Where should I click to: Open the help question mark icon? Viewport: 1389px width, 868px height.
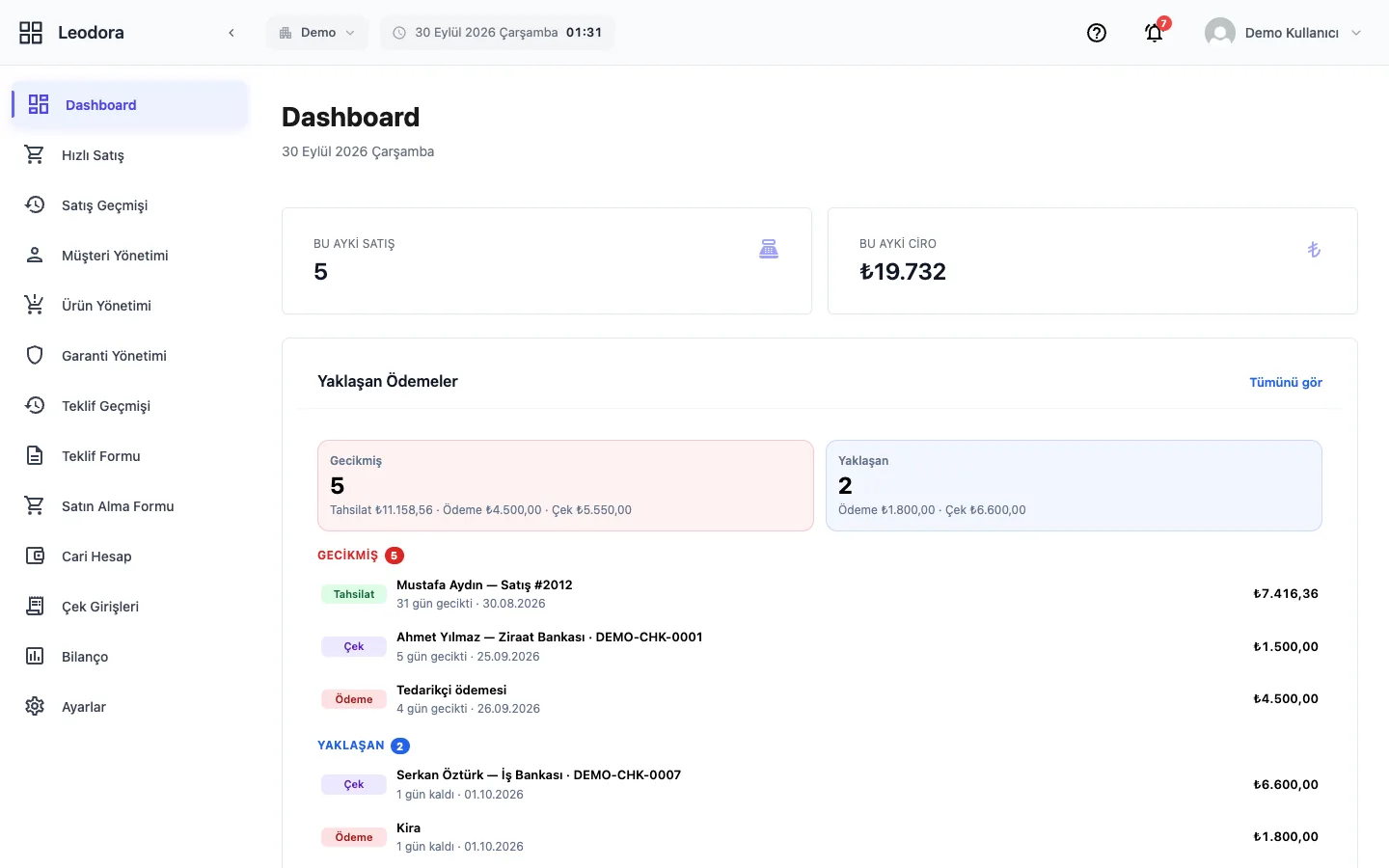click(1097, 33)
